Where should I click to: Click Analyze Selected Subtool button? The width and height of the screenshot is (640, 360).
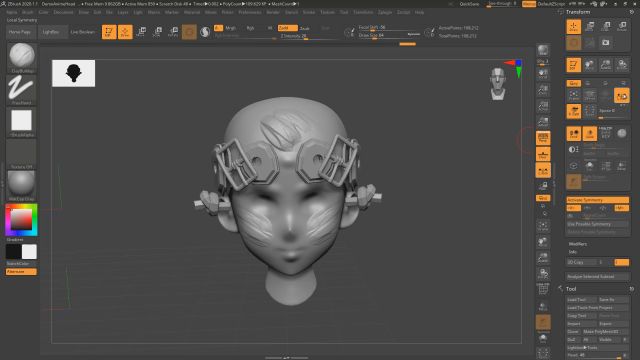coord(598,276)
